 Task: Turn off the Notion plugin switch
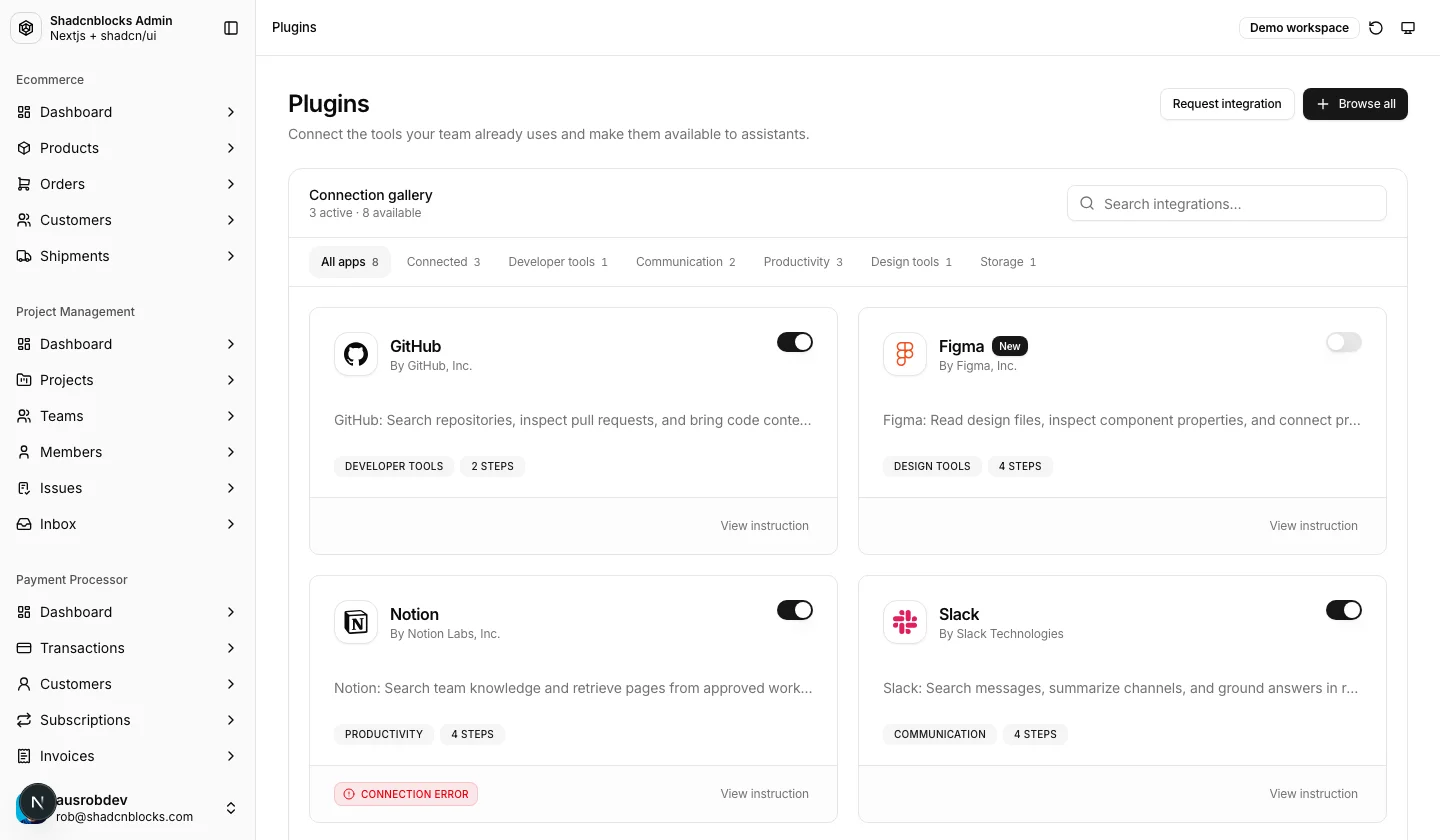pyautogui.click(x=795, y=610)
